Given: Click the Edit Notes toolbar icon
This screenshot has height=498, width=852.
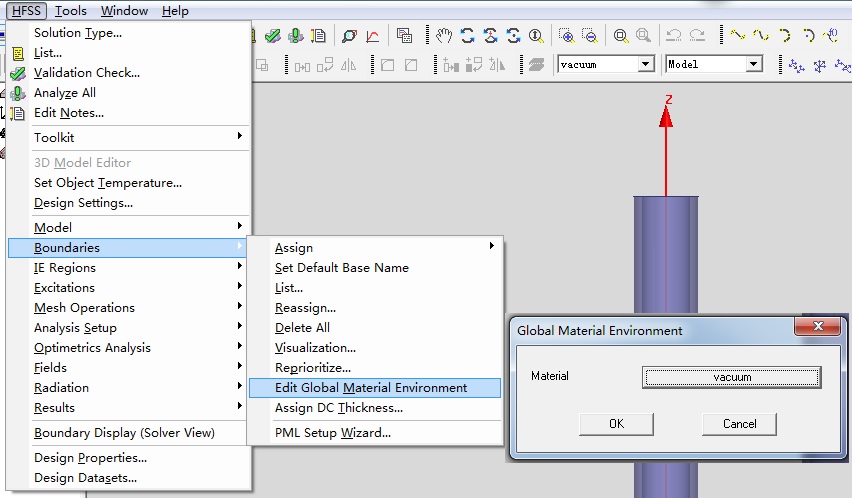Looking at the screenshot, I should point(318,36).
